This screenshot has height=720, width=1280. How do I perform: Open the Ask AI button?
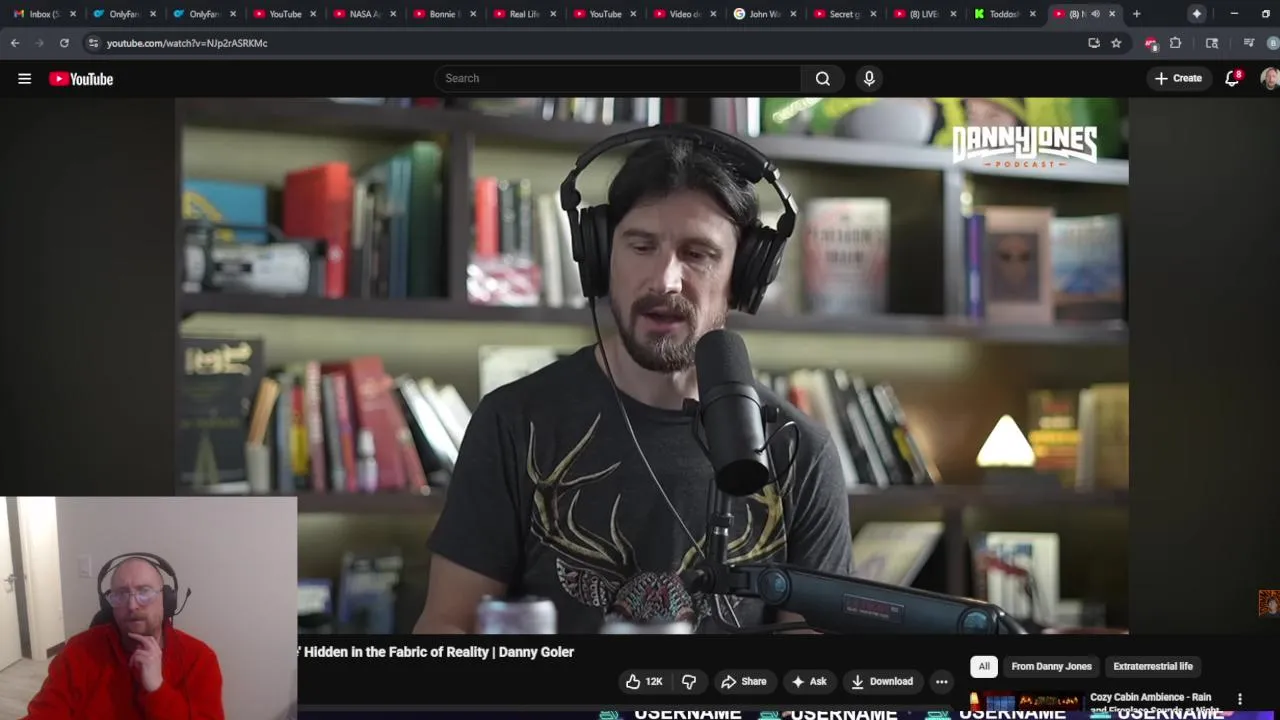tap(809, 681)
